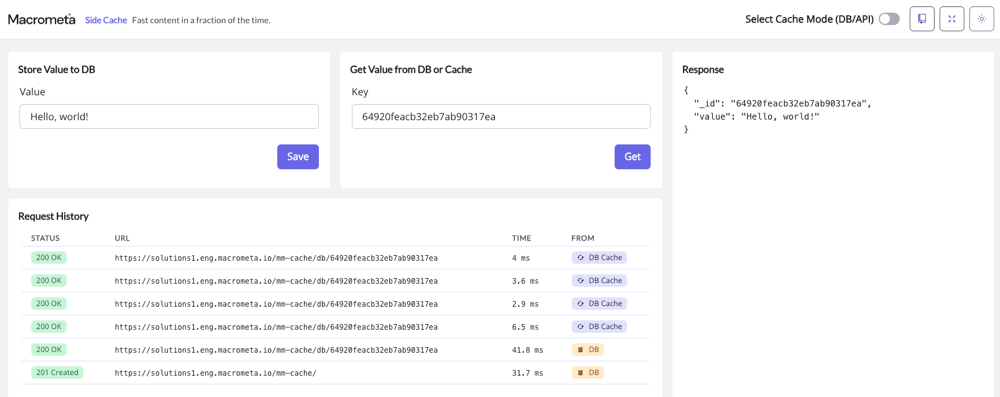Click the 201 Created status badge

57,372
